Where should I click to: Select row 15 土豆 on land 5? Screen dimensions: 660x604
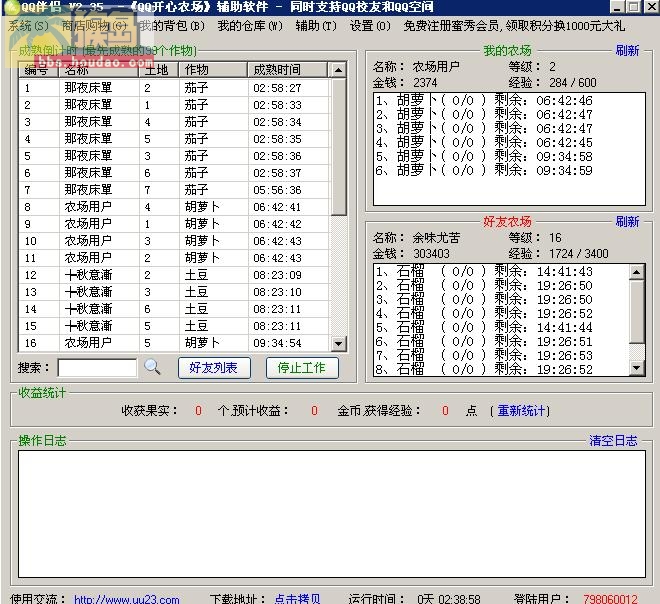174,326
